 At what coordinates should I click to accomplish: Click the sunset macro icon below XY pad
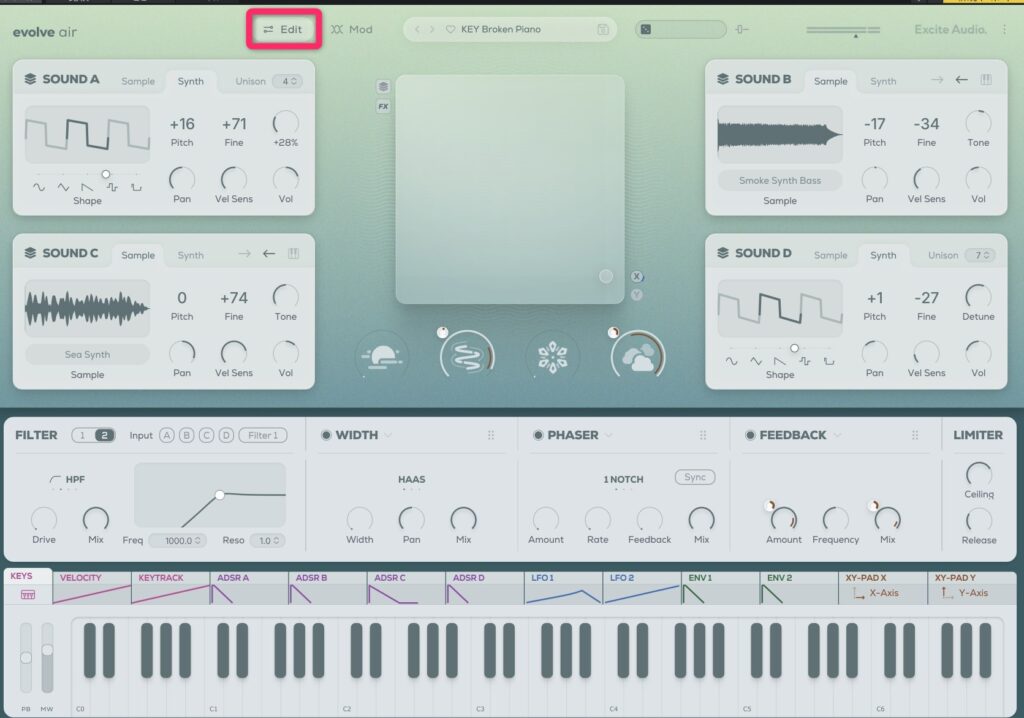382,355
